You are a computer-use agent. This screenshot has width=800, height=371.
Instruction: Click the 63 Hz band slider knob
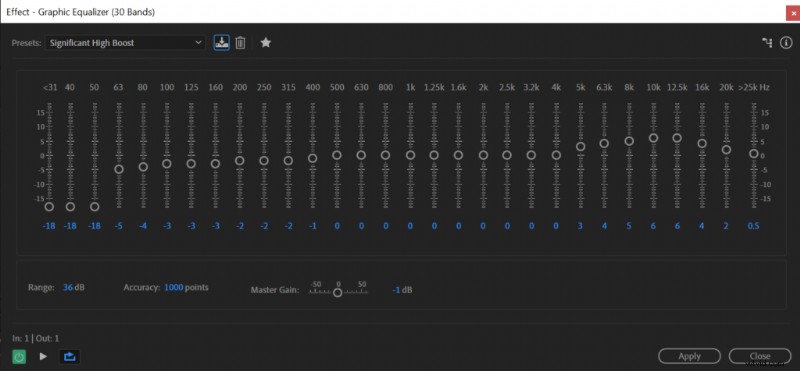tap(119, 169)
